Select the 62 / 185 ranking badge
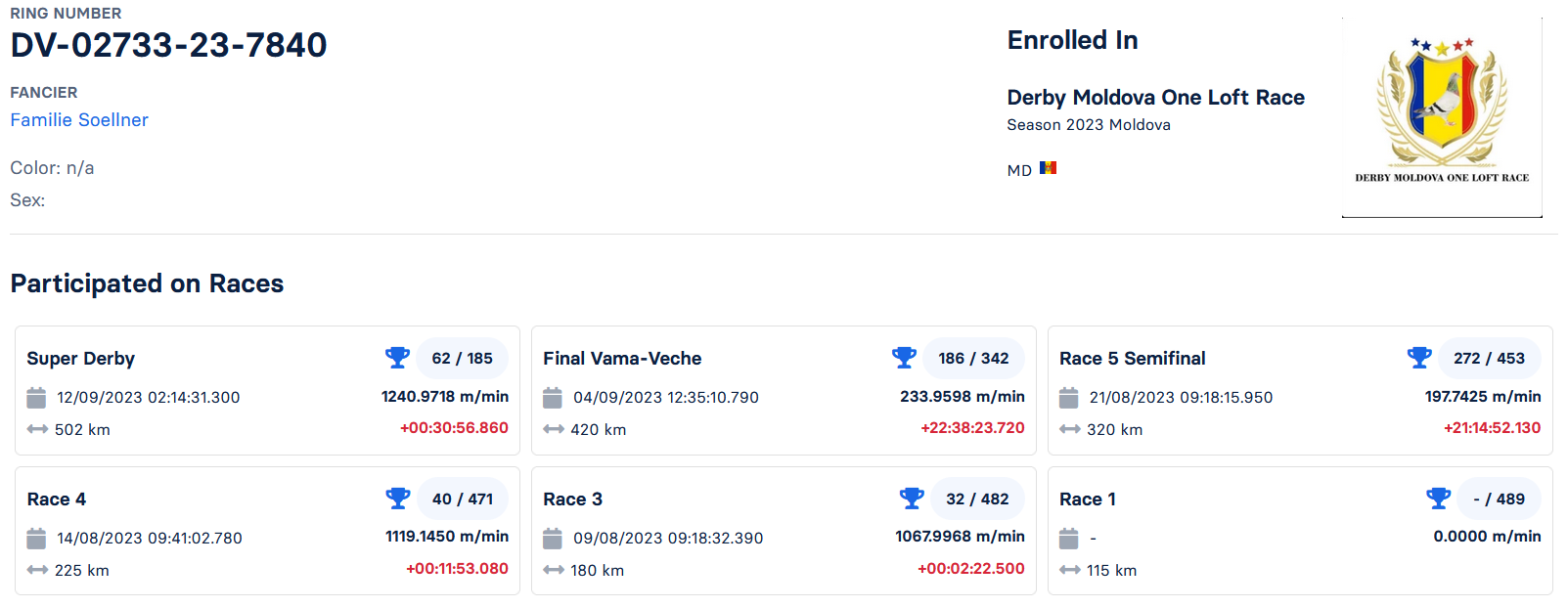Image resolution: width=1568 pixels, height=608 pixels. (462, 358)
